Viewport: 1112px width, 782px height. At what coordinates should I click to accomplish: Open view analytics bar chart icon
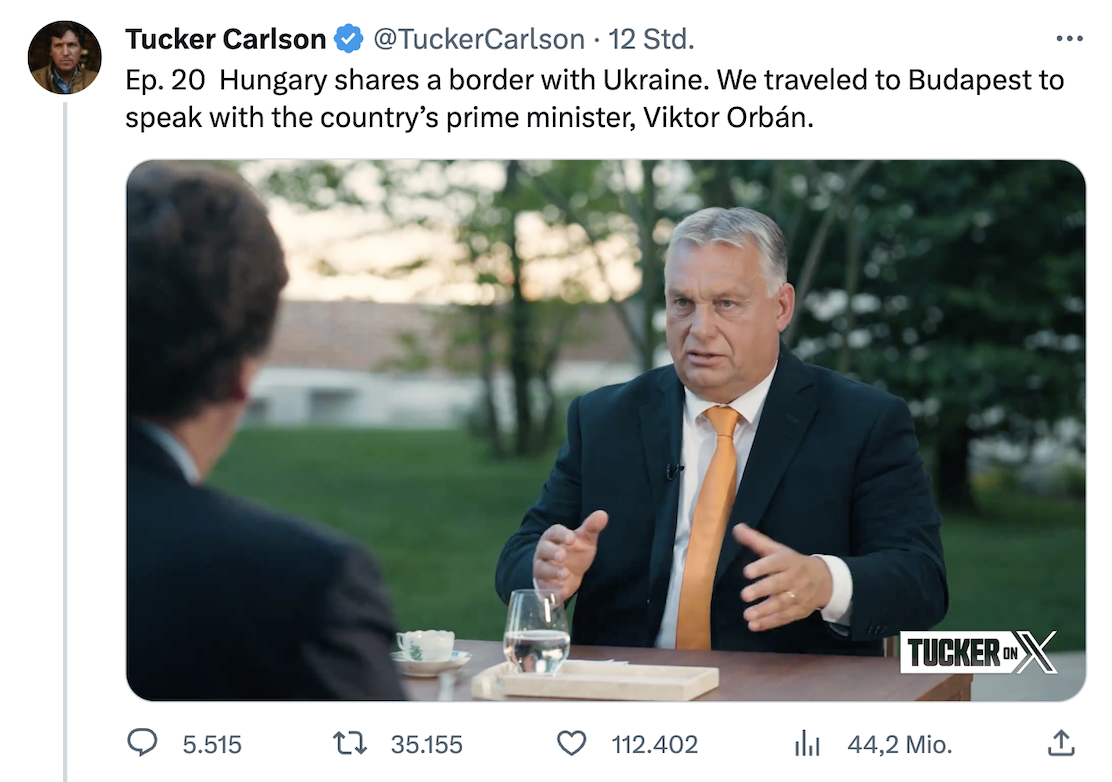tap(806, 743)
